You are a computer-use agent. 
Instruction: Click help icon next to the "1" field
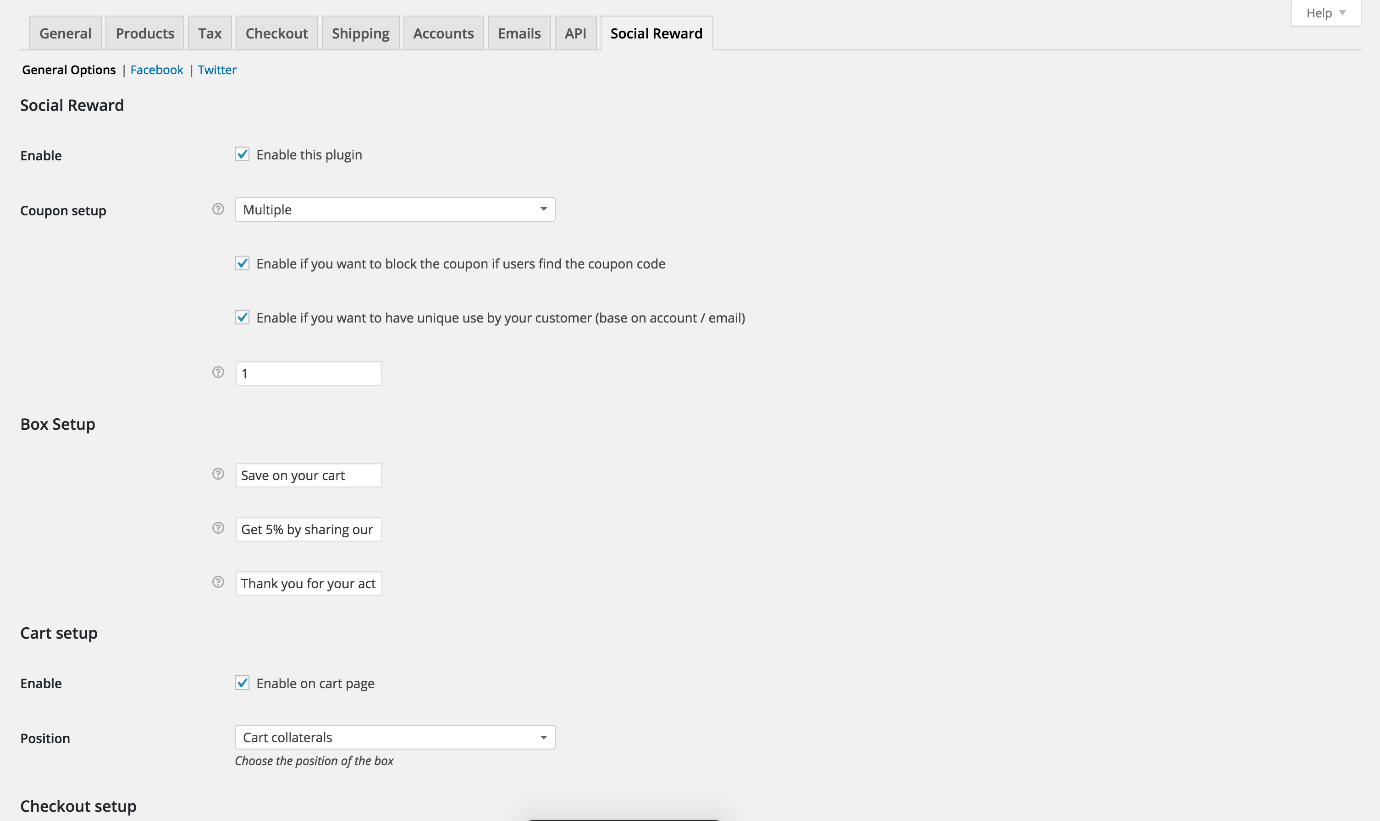(218, 373)
